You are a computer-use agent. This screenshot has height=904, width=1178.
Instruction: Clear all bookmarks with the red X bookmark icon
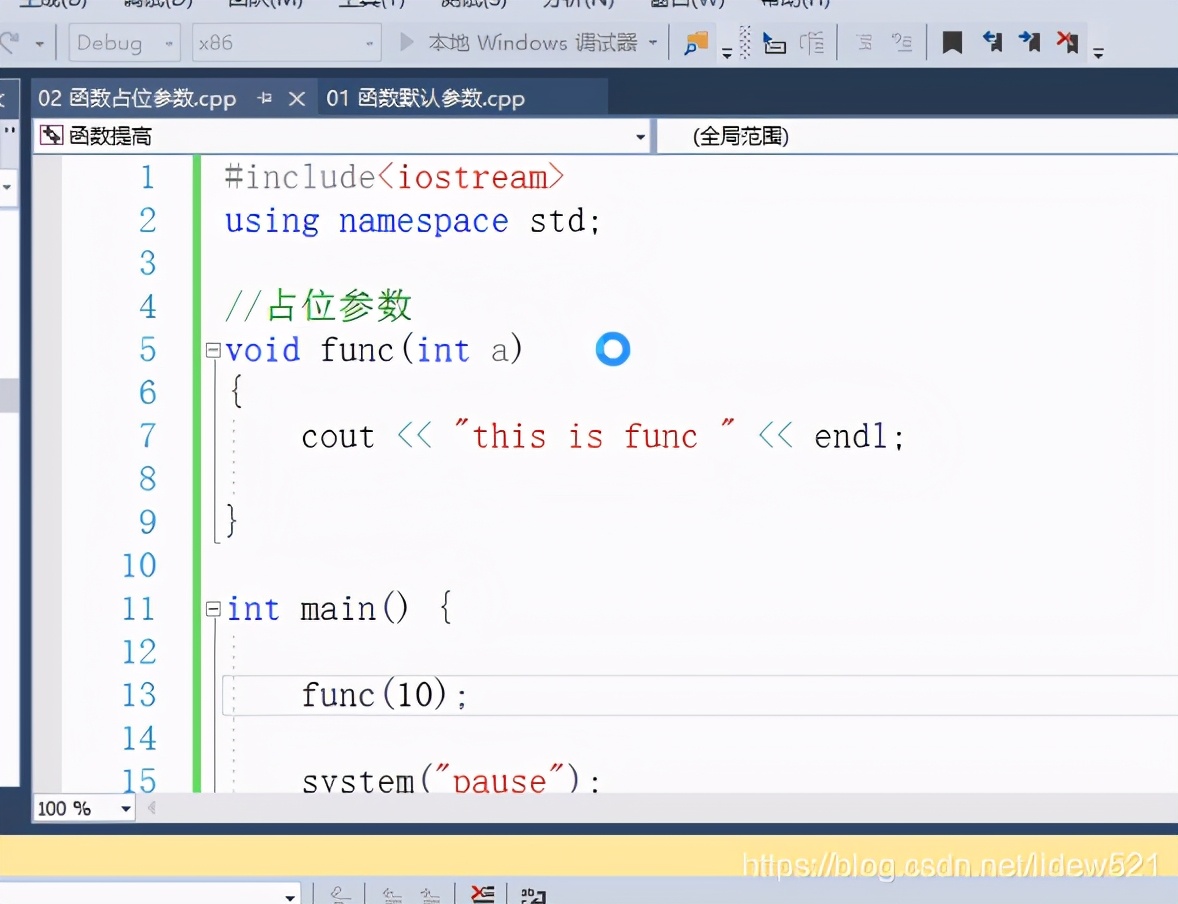(1066, 42)
